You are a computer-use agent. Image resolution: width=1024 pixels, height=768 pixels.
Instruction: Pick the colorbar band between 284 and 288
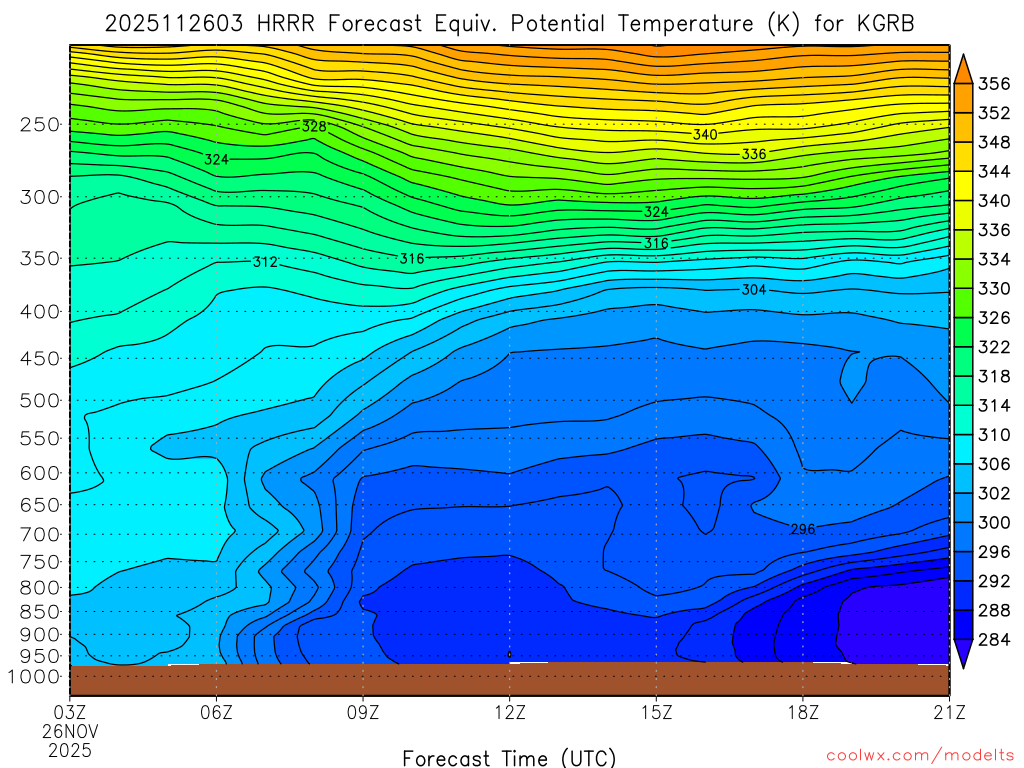click(963, 625)
